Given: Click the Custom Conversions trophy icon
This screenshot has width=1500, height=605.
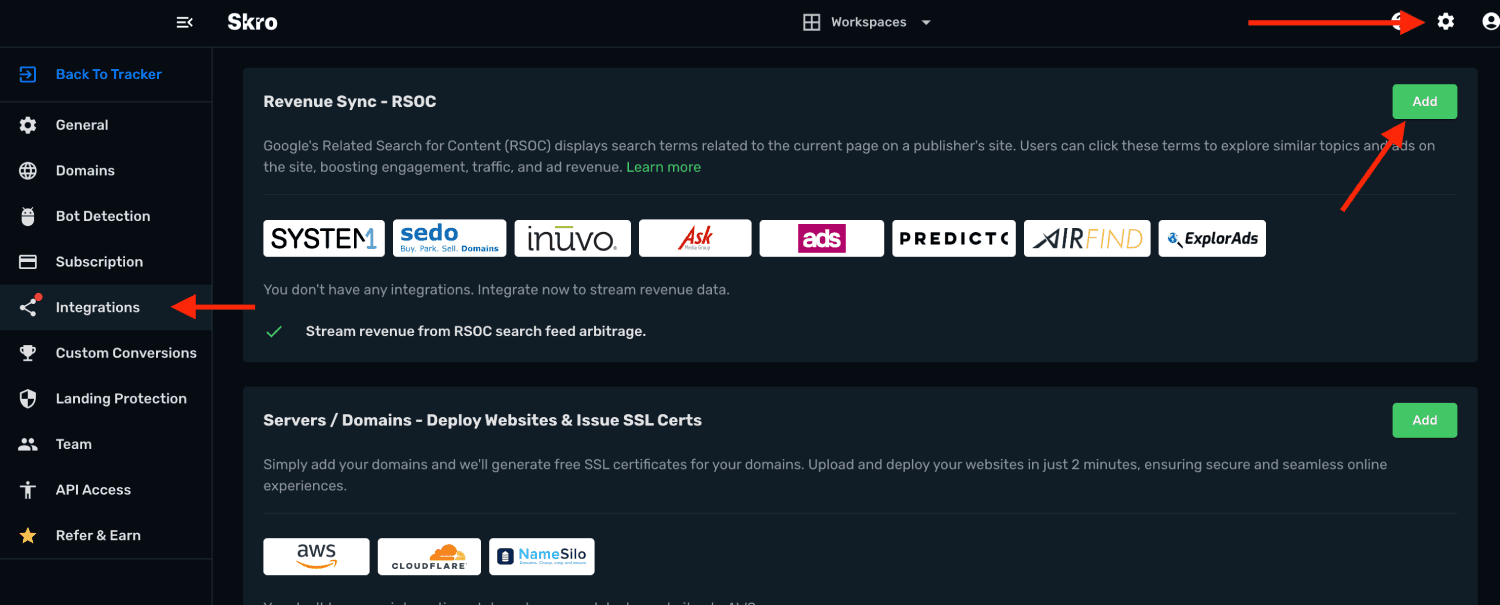Looking at the screenshot, I should pos(28,353).
